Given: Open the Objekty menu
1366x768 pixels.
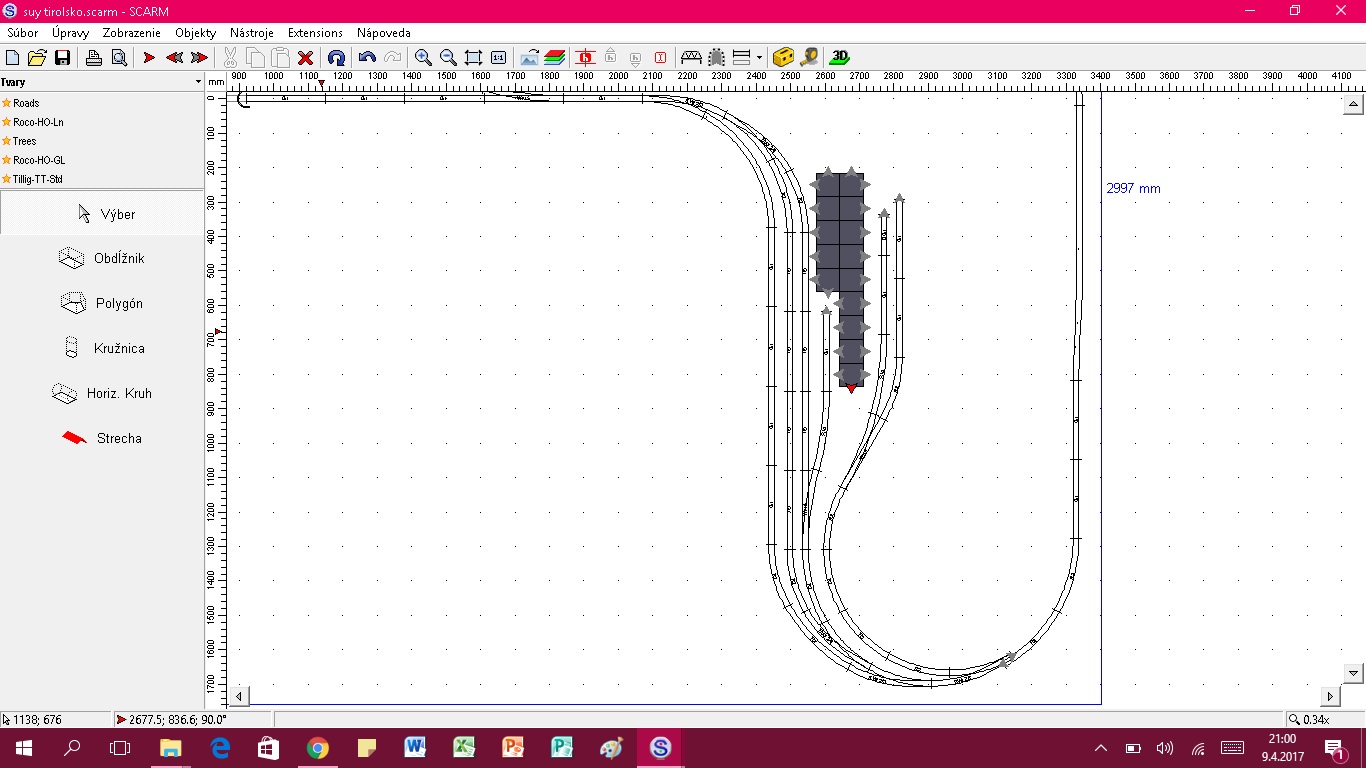Looking at the screenshot, I should point(195,33).
